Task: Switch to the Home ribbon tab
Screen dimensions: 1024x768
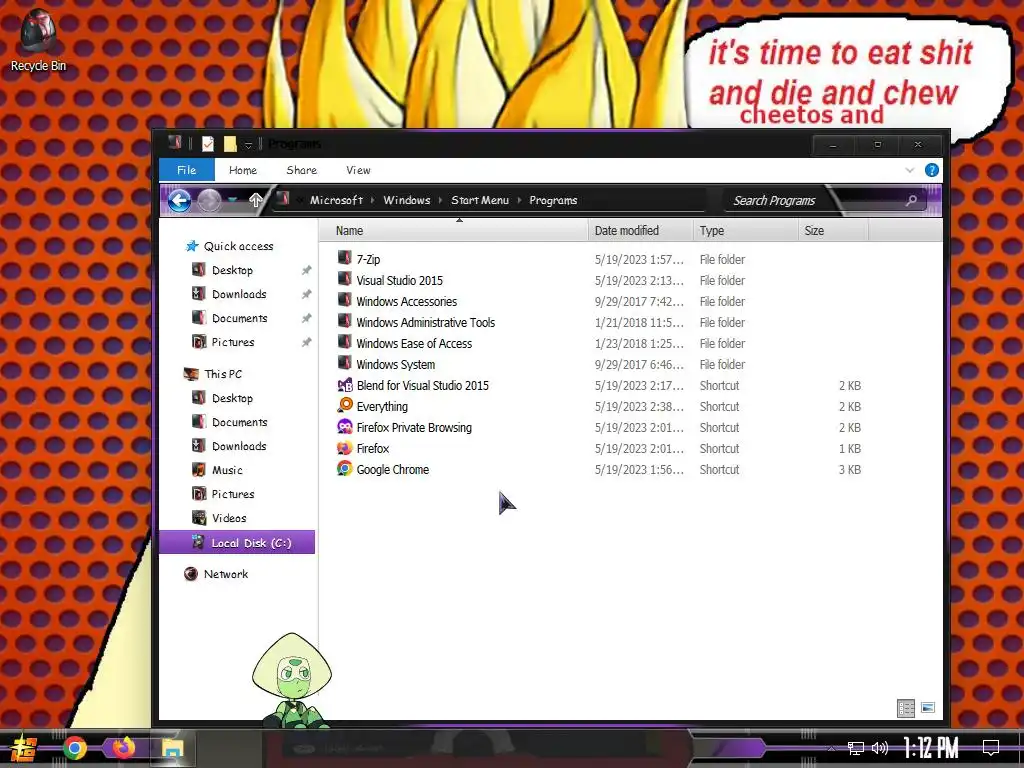Action: coord(243,170)
